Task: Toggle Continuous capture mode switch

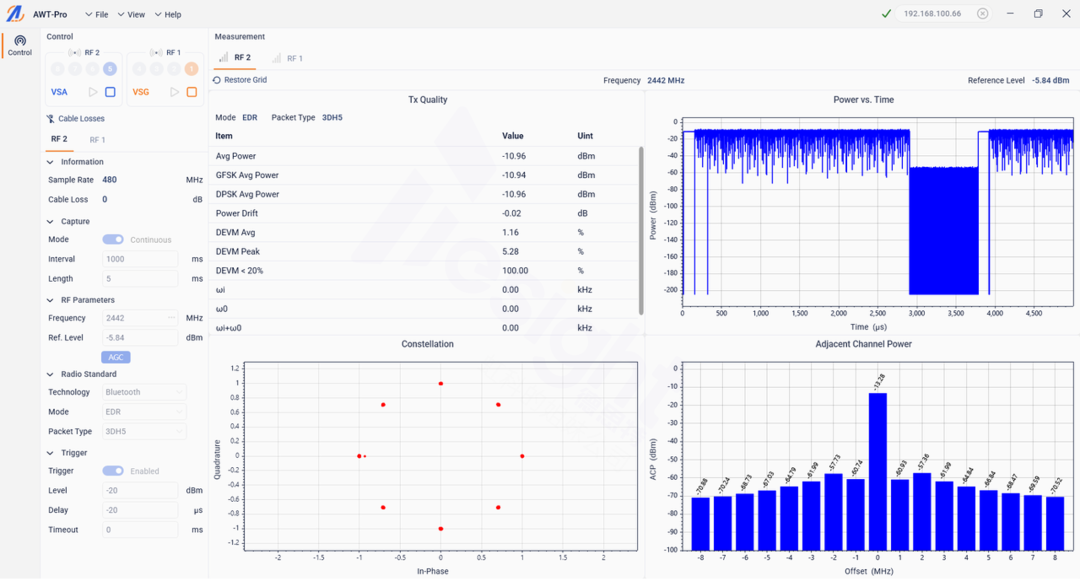Action: pos(113,240)
